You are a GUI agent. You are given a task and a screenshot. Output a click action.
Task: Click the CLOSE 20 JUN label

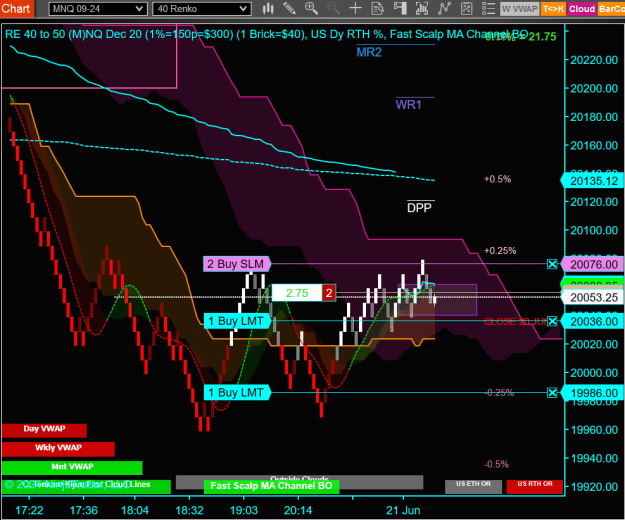(516, 322)
